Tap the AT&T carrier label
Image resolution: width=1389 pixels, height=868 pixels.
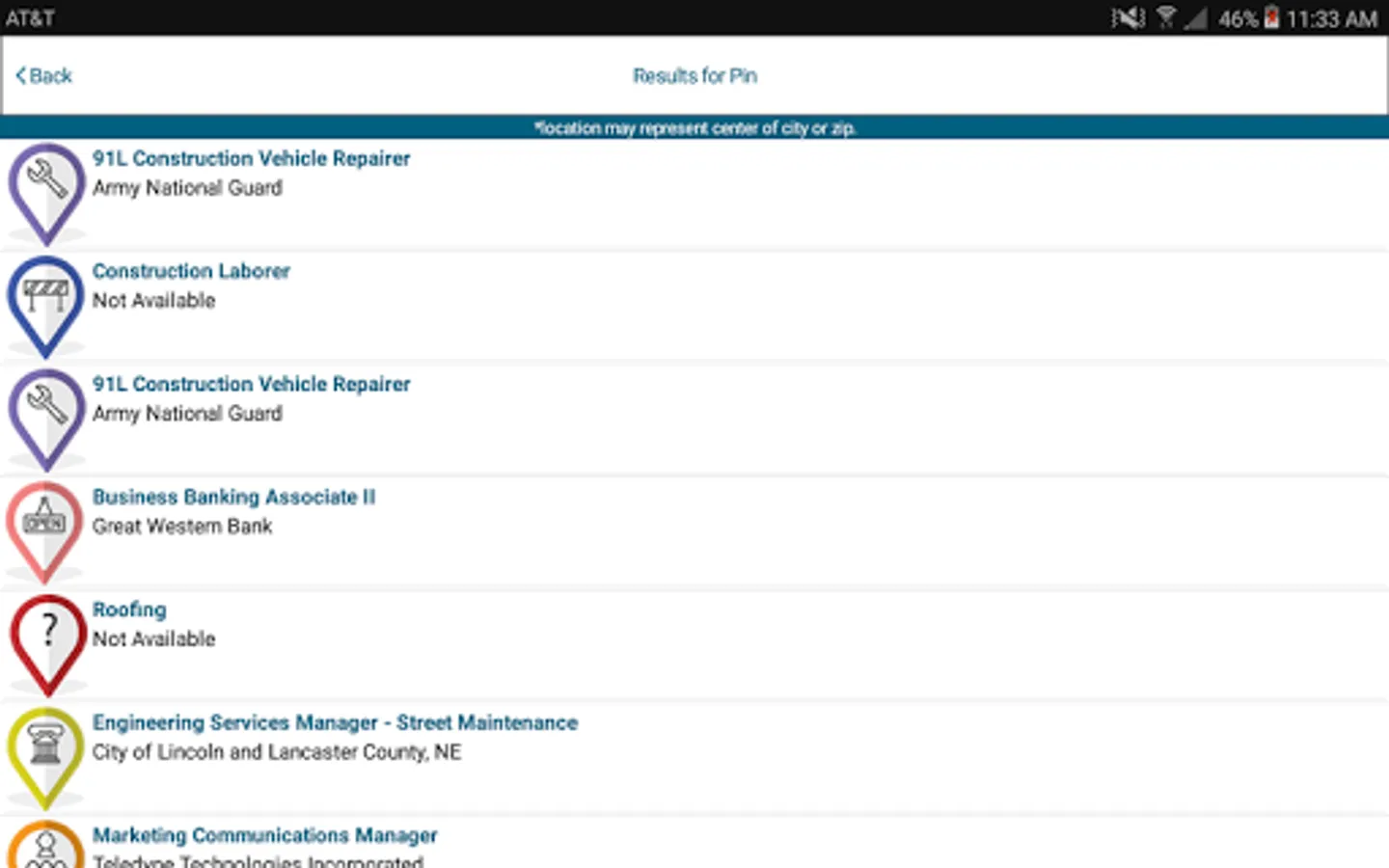(30, 17)
